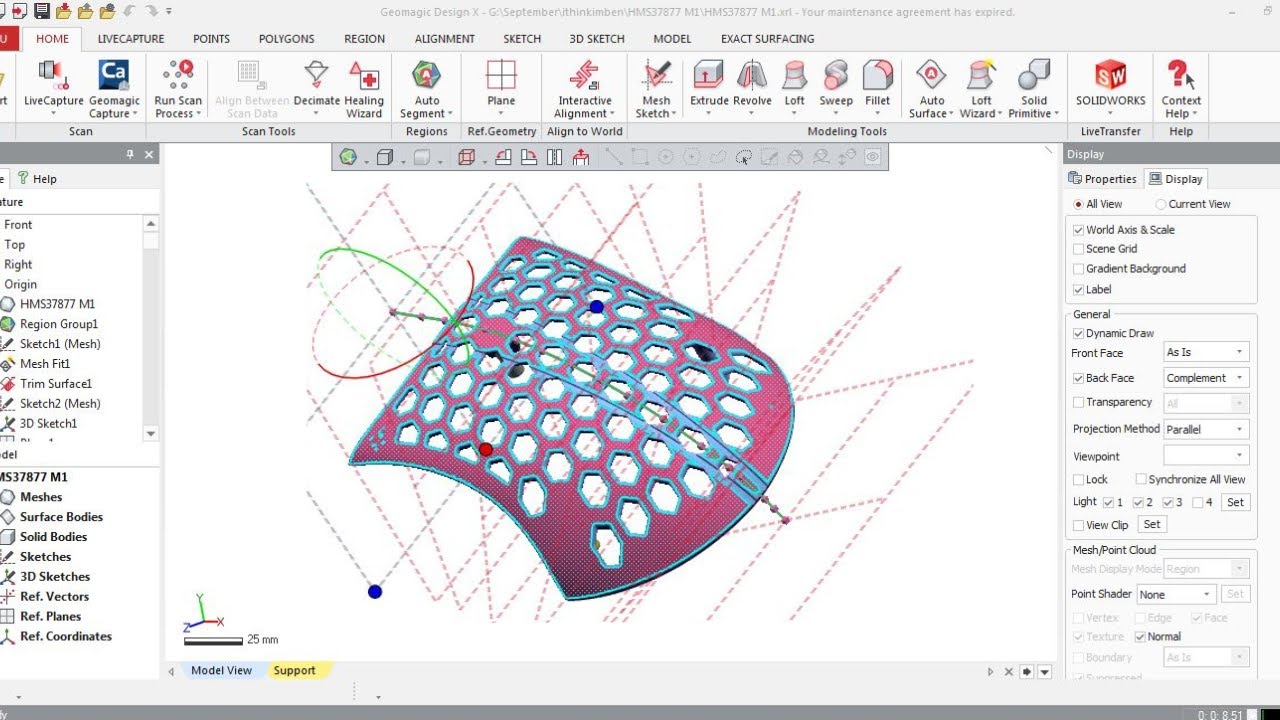Viewport: 1280px width, 720px height.
Task: Start SOLIDWORKS LiveTransfer
Action: click(1110, 84)
